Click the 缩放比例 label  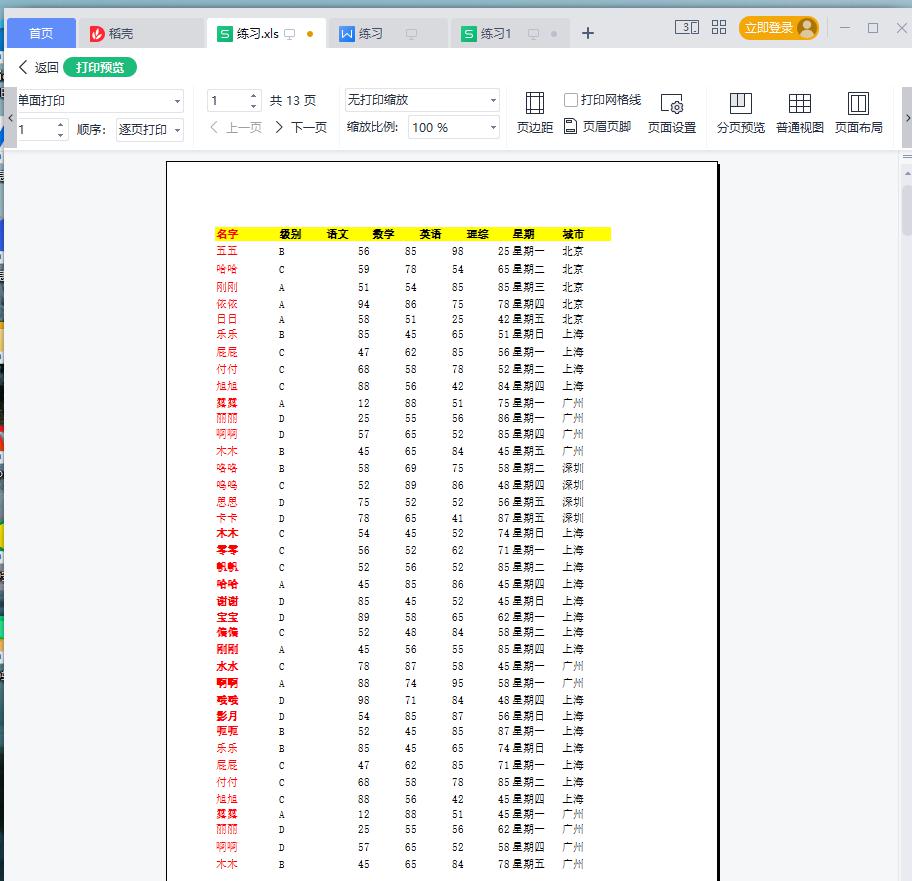pos(372,127)
